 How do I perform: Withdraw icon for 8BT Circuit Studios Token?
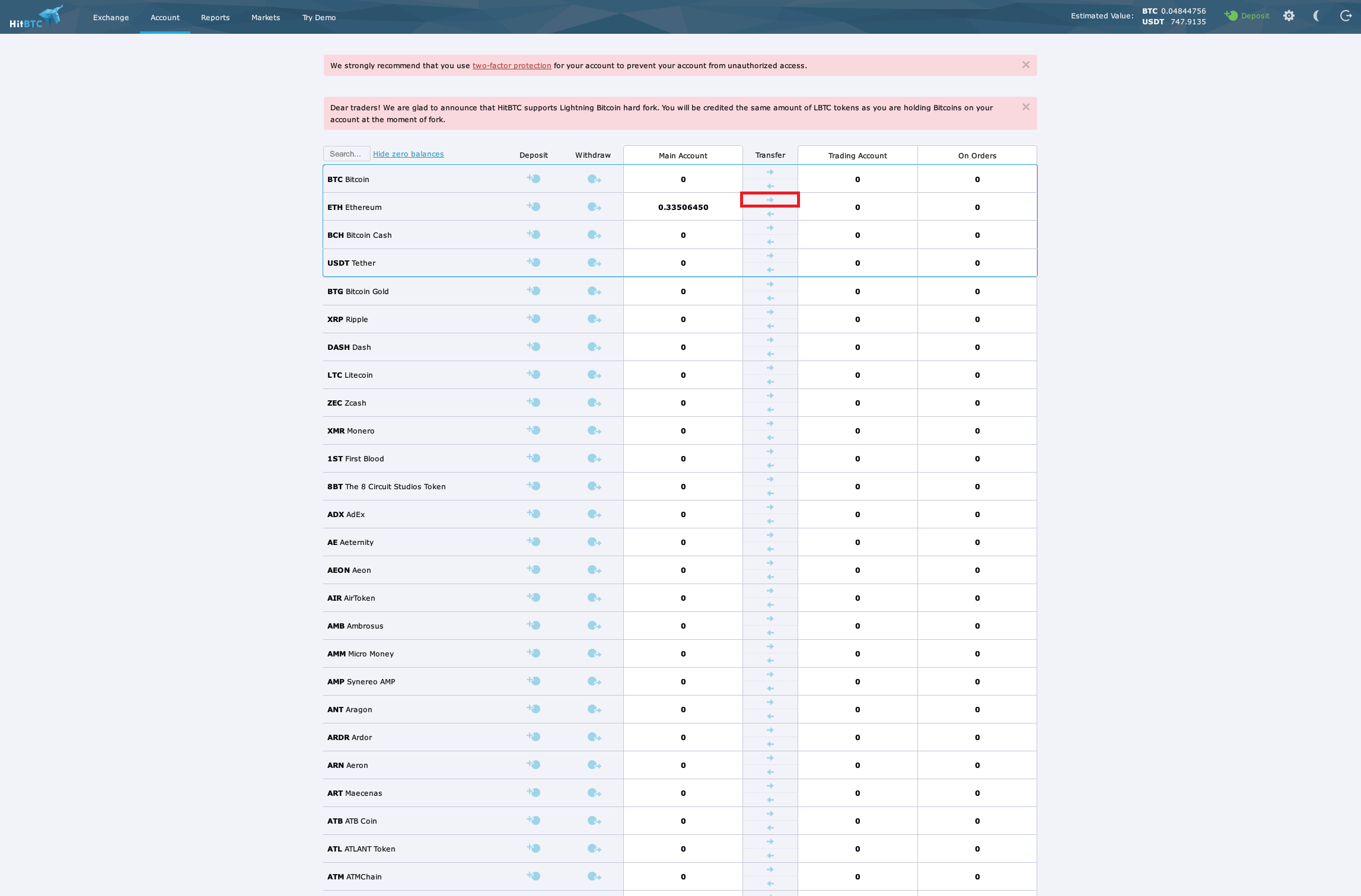594,486
